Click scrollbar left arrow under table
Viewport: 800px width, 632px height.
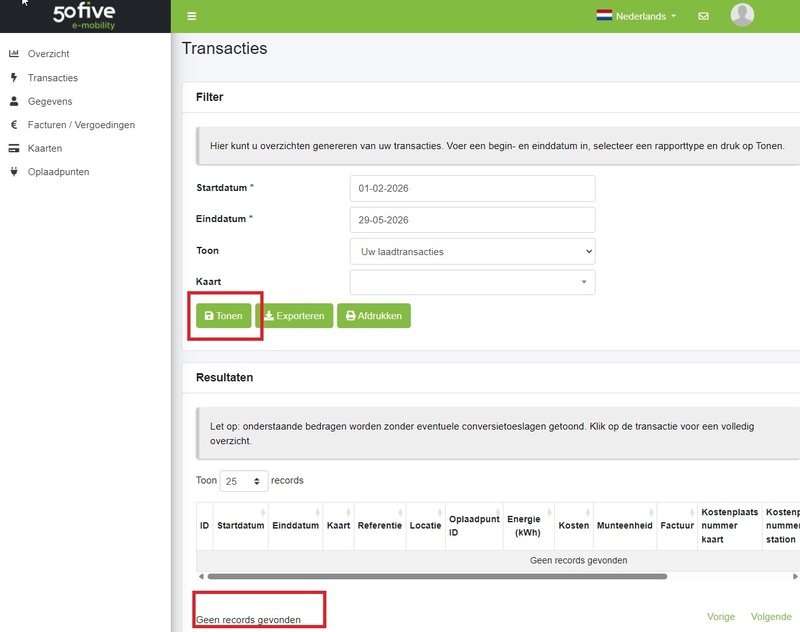click(201, 576)
